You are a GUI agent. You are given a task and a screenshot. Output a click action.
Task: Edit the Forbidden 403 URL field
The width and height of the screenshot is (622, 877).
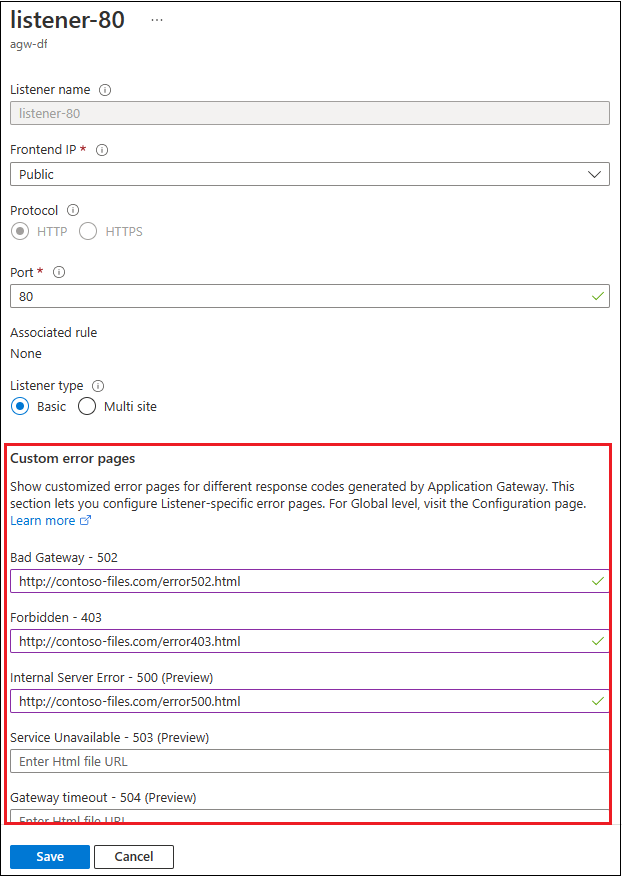coord(310,641)
